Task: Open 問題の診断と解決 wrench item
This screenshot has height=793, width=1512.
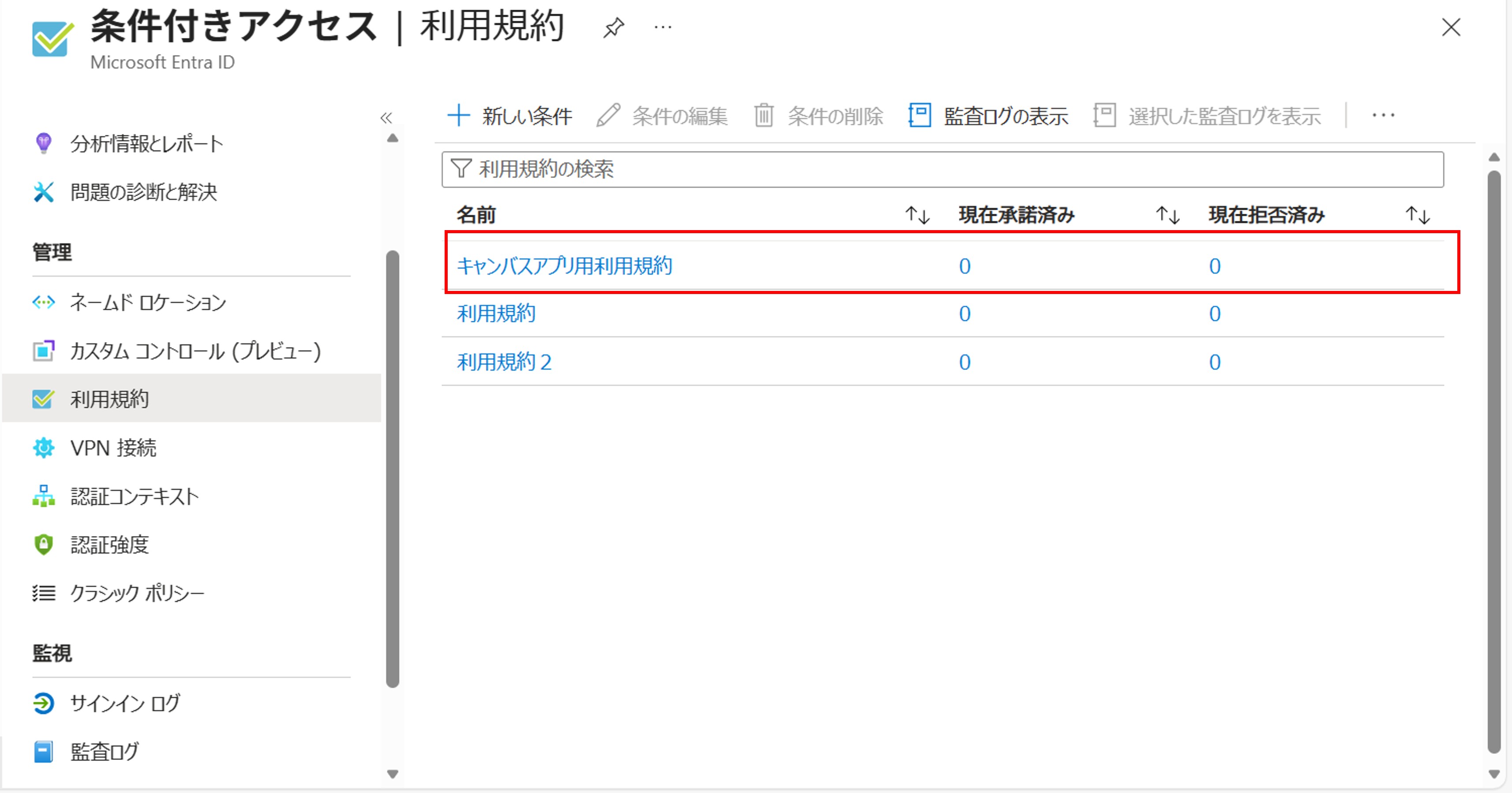Action: (x=143, y=192)
